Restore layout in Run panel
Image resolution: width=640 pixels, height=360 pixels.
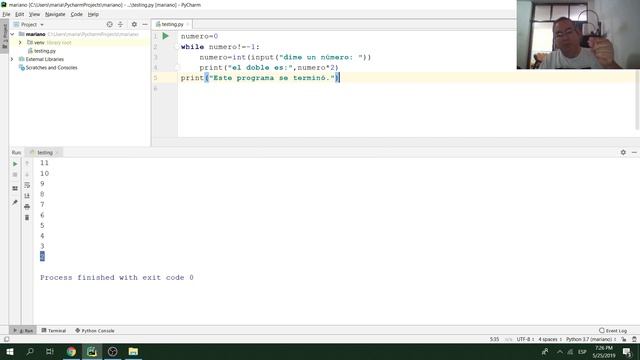tap(15, 188)
